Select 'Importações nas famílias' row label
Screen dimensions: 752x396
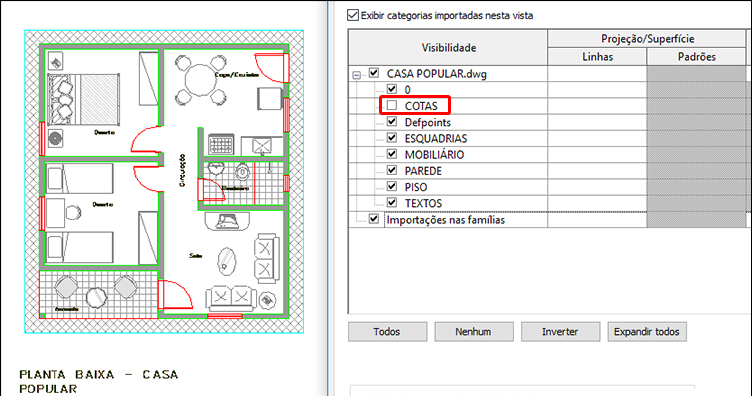(x=446, y=220)
